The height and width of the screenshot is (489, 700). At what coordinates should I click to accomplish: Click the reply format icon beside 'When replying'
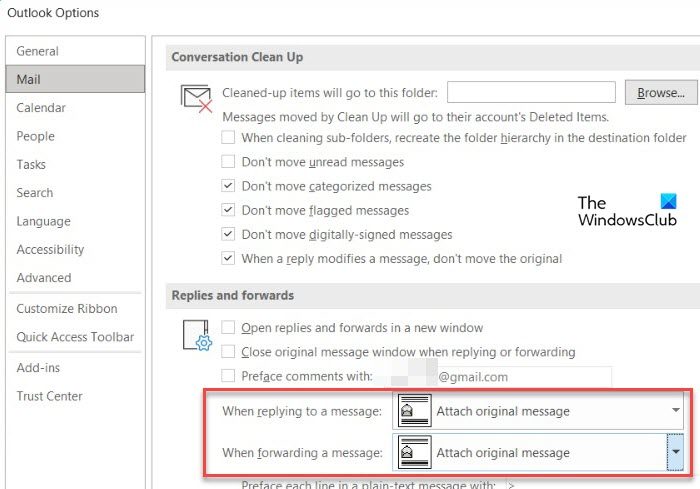pyautogui.click(x=414, y=410)
